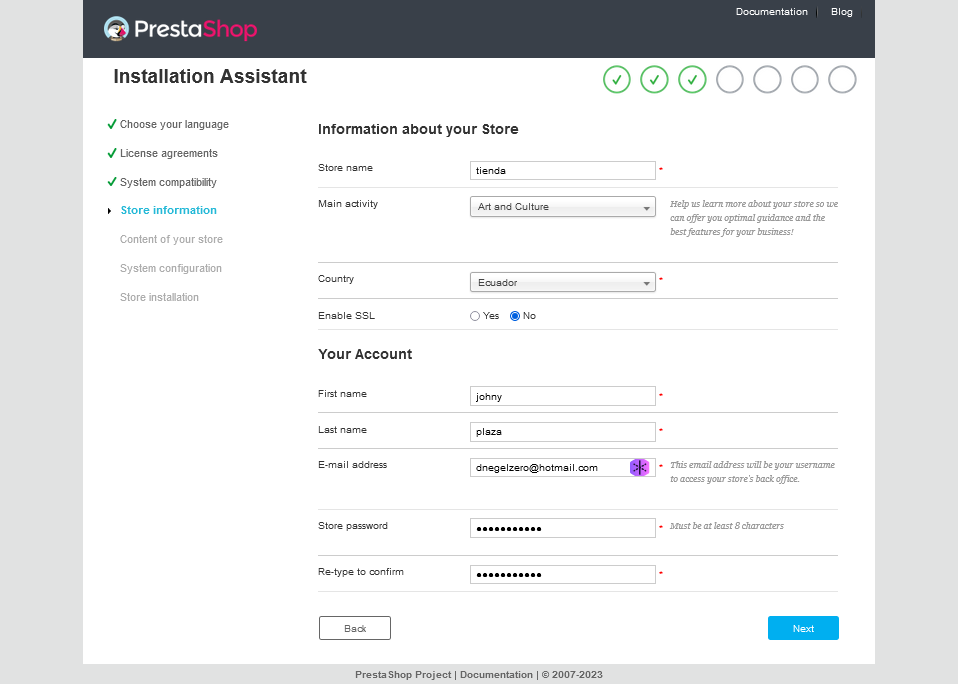Screen dimensions: 958x684
Task: Open the Documentation link in header
Action: 771,12
